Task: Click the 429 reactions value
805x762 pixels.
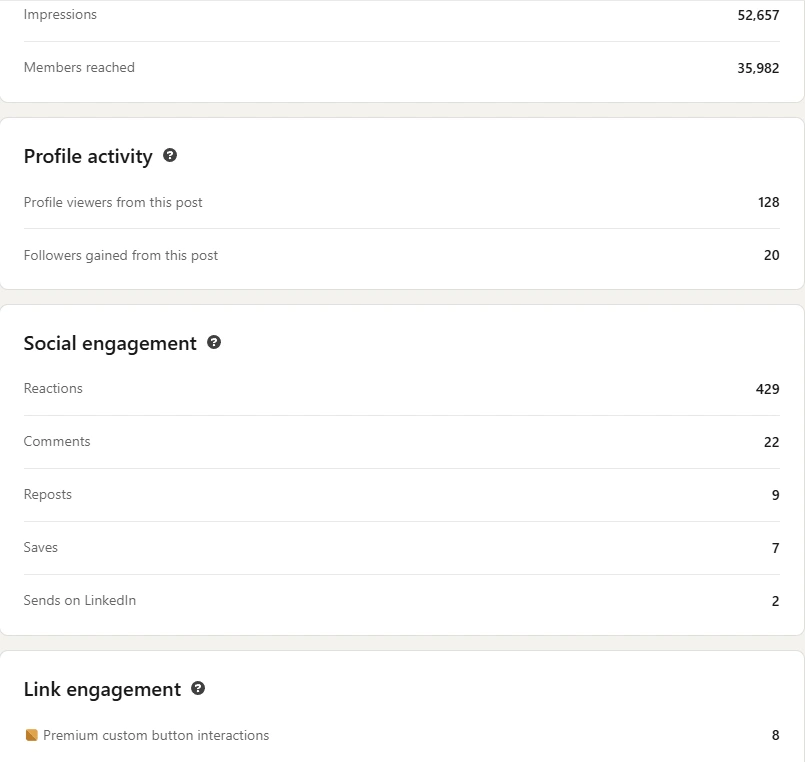Action: 768,388
